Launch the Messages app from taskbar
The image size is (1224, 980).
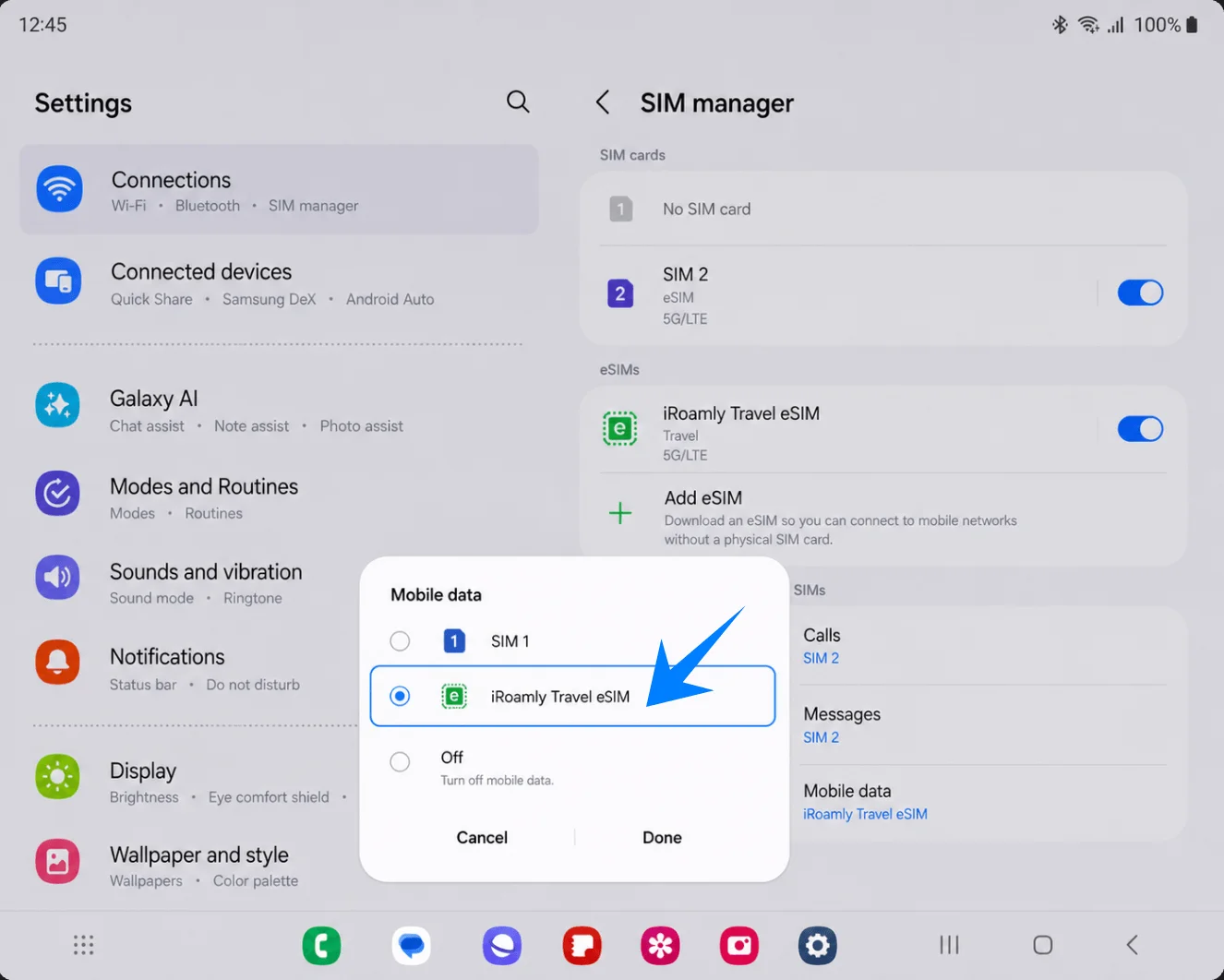(x=411, y=946)
